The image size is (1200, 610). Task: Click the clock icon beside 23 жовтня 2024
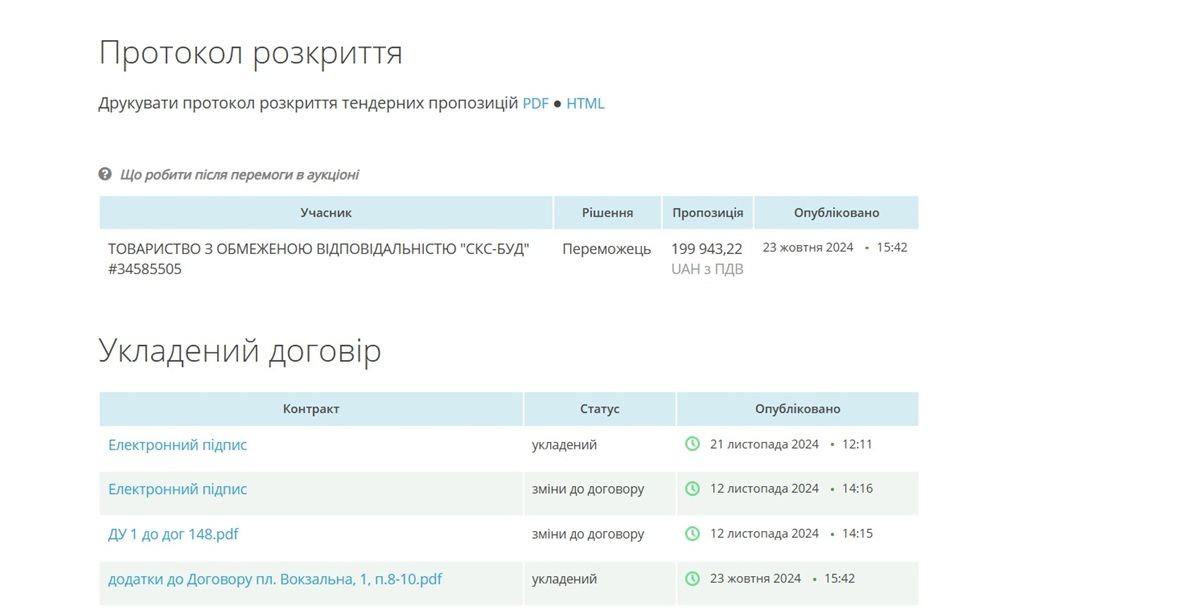point(691,579)
